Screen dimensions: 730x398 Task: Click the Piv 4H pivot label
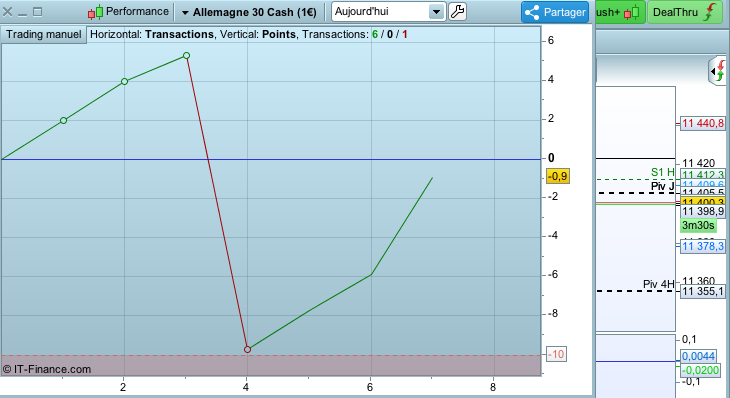(x=658, y=284)
